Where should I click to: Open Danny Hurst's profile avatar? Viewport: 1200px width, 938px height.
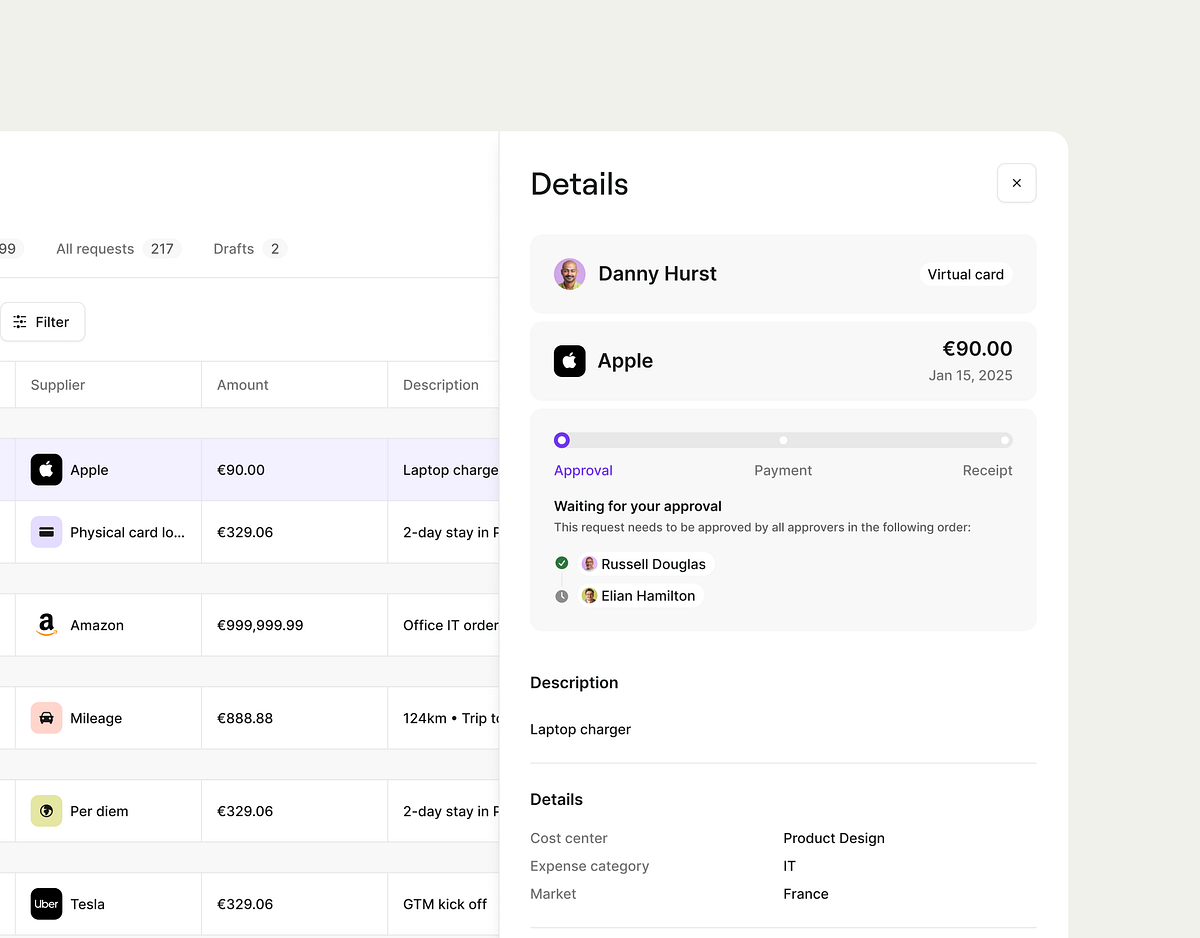569,273
